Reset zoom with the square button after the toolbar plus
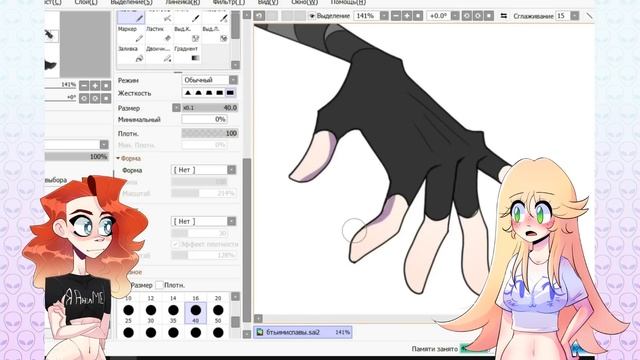 [x=418, y=16]
